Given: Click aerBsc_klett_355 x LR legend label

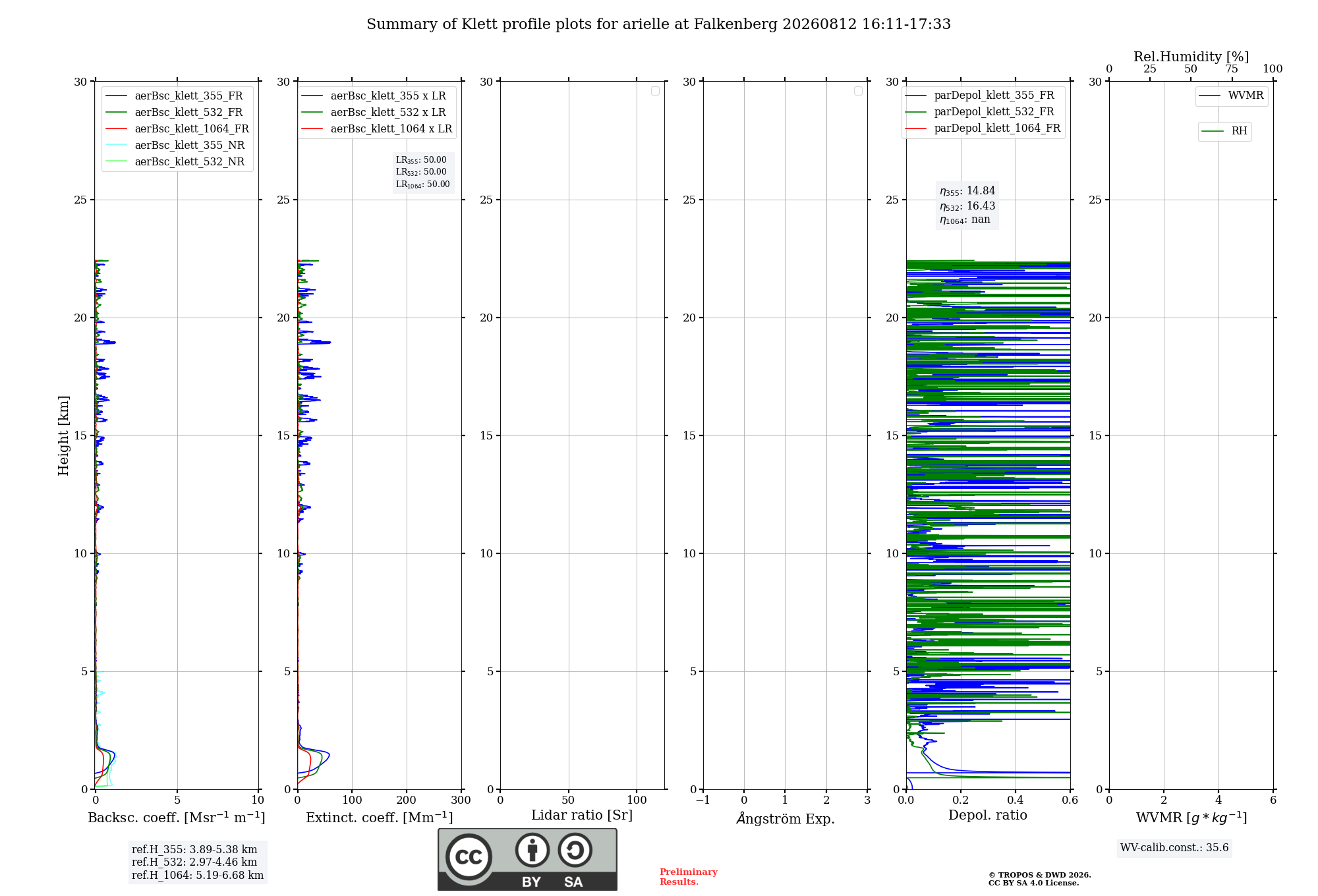Looking at the screenshot, I should (x=388, y=96).
